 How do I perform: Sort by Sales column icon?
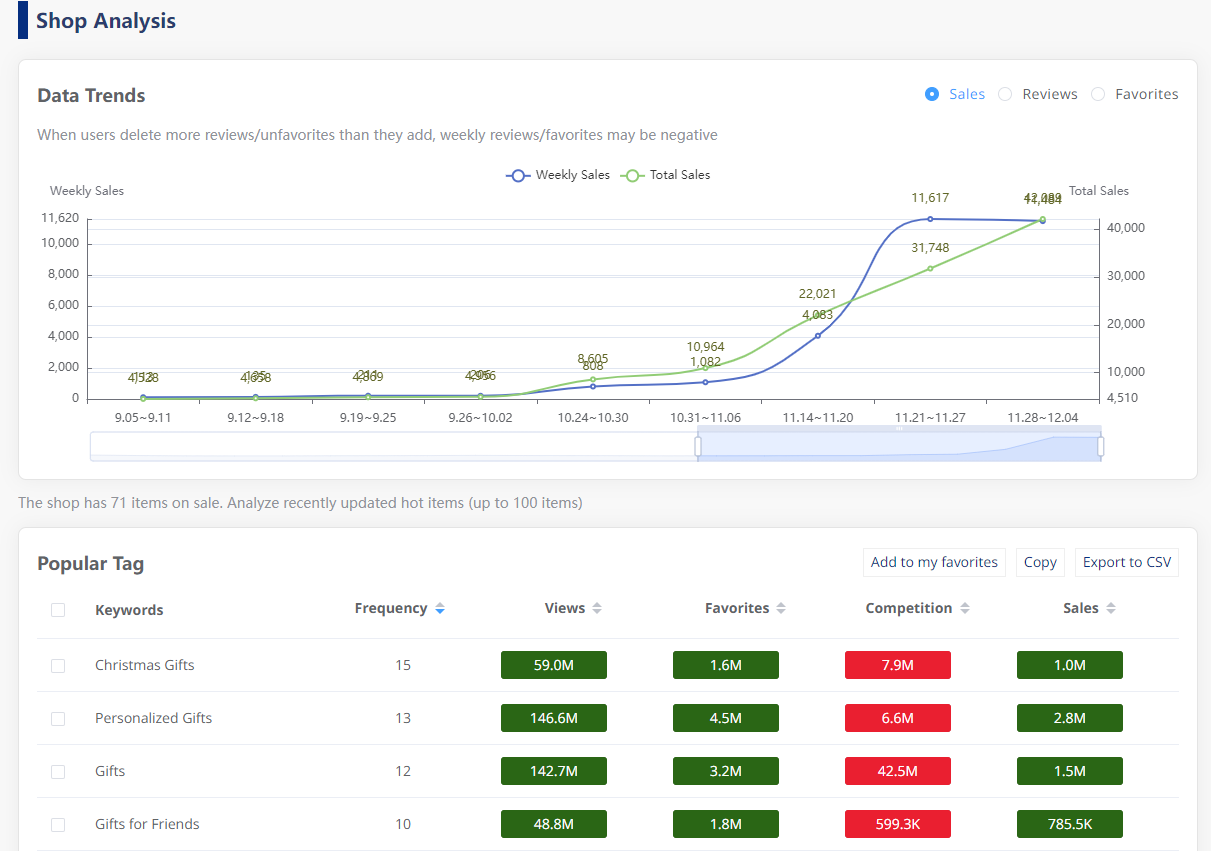click(1111, 609)
